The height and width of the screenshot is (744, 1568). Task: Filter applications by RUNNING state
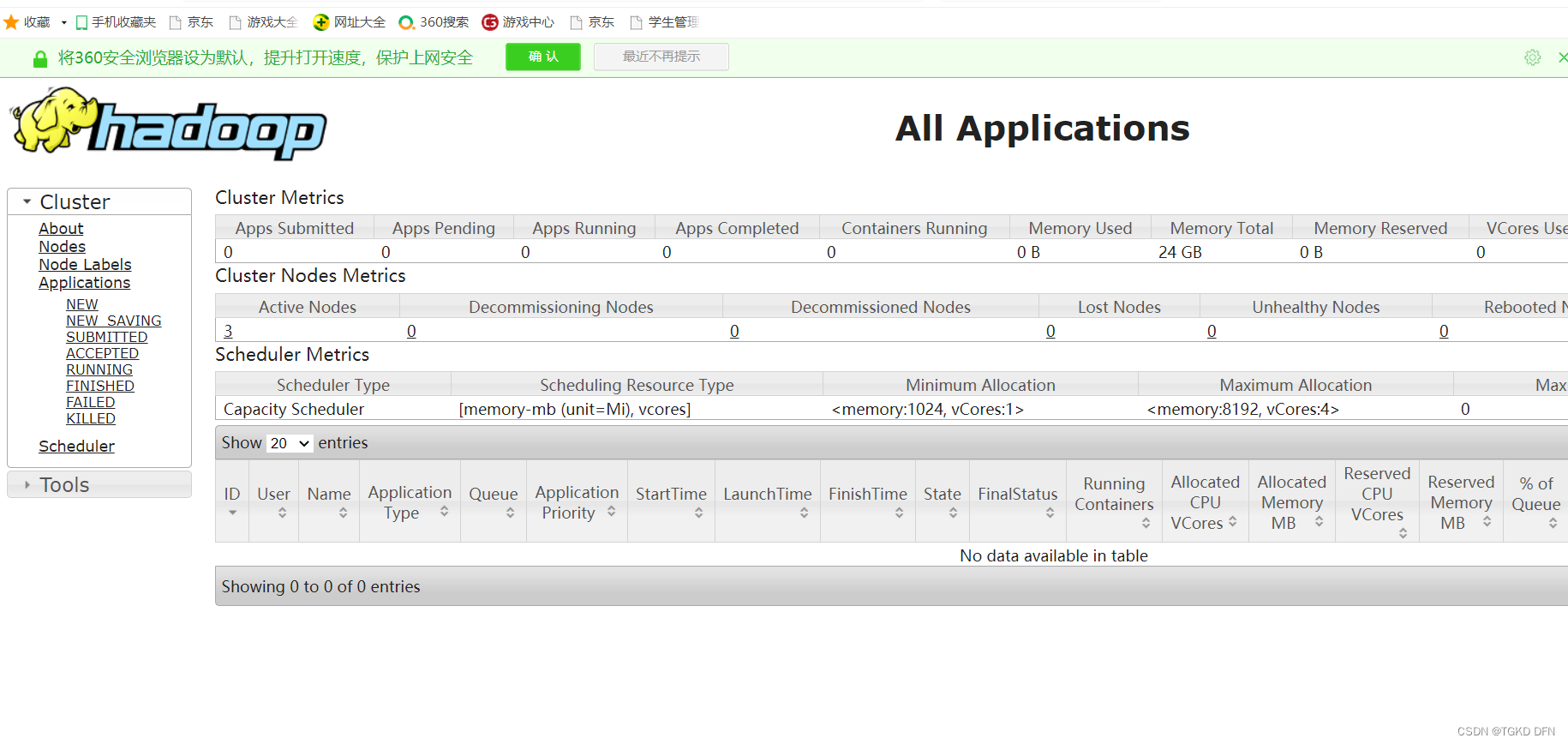coord(99,369)
